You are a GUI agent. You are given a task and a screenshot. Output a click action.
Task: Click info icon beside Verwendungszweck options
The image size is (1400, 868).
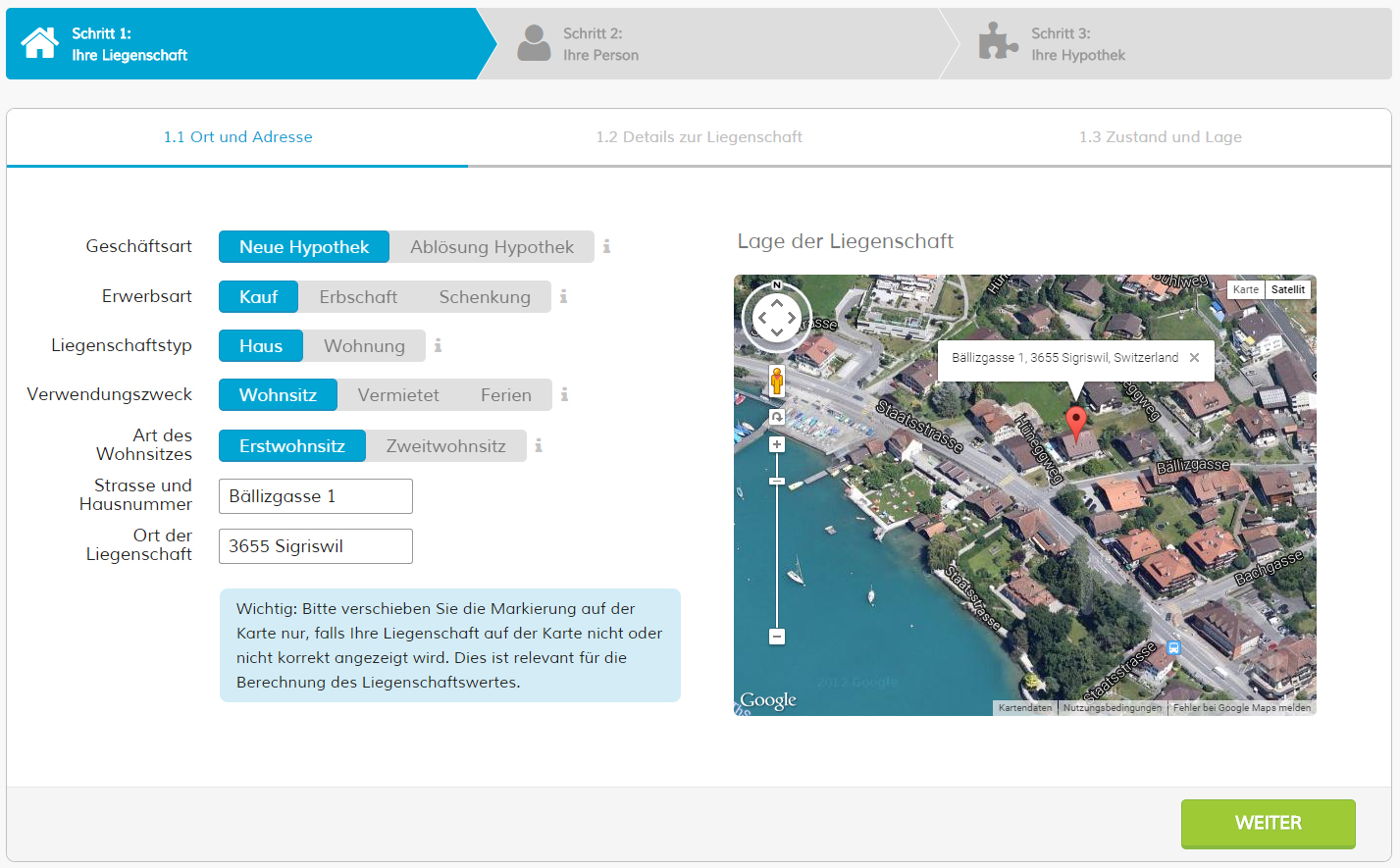(564, 394)
